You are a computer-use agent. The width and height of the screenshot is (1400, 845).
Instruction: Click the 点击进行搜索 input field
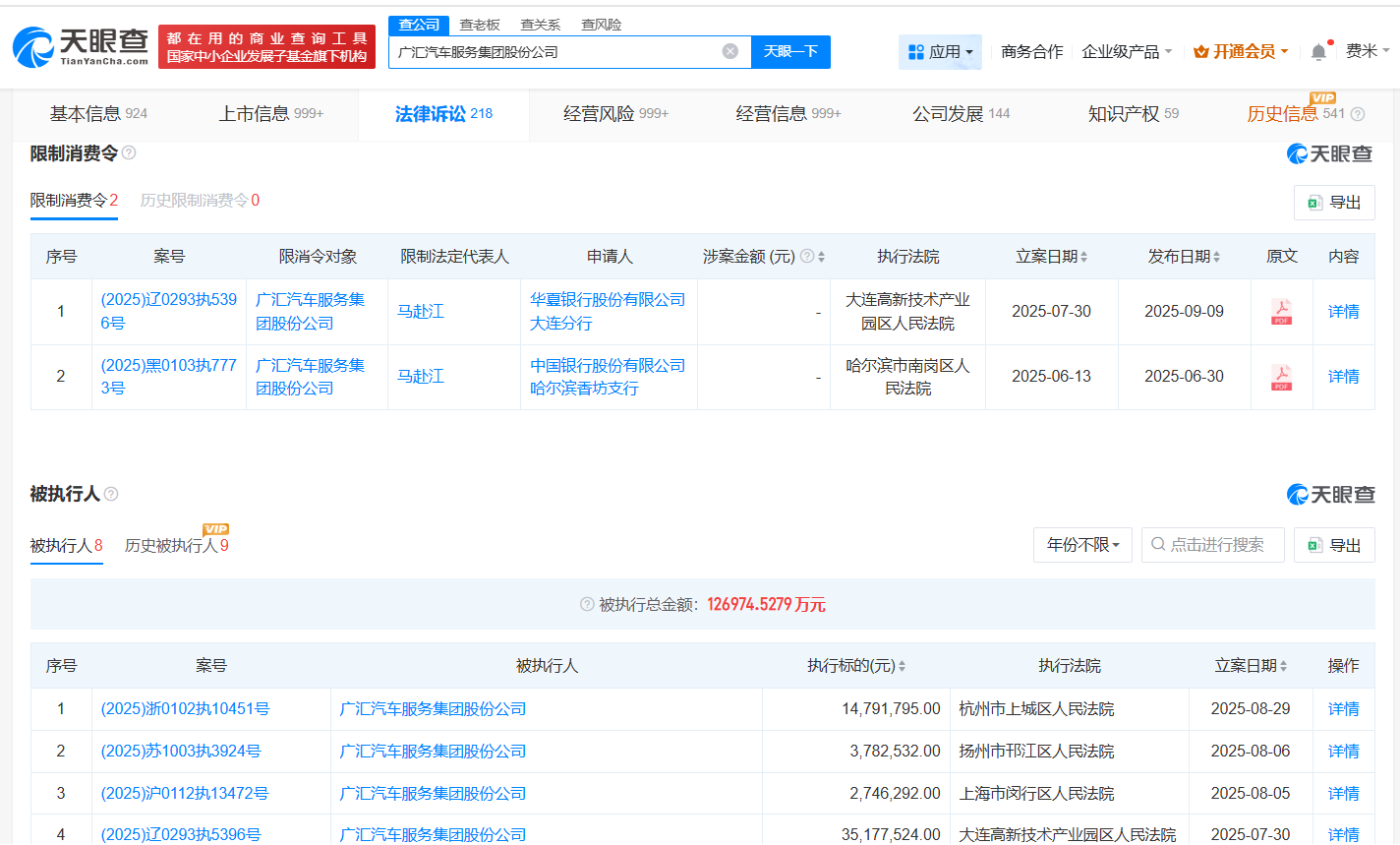tap(1212, 544)
